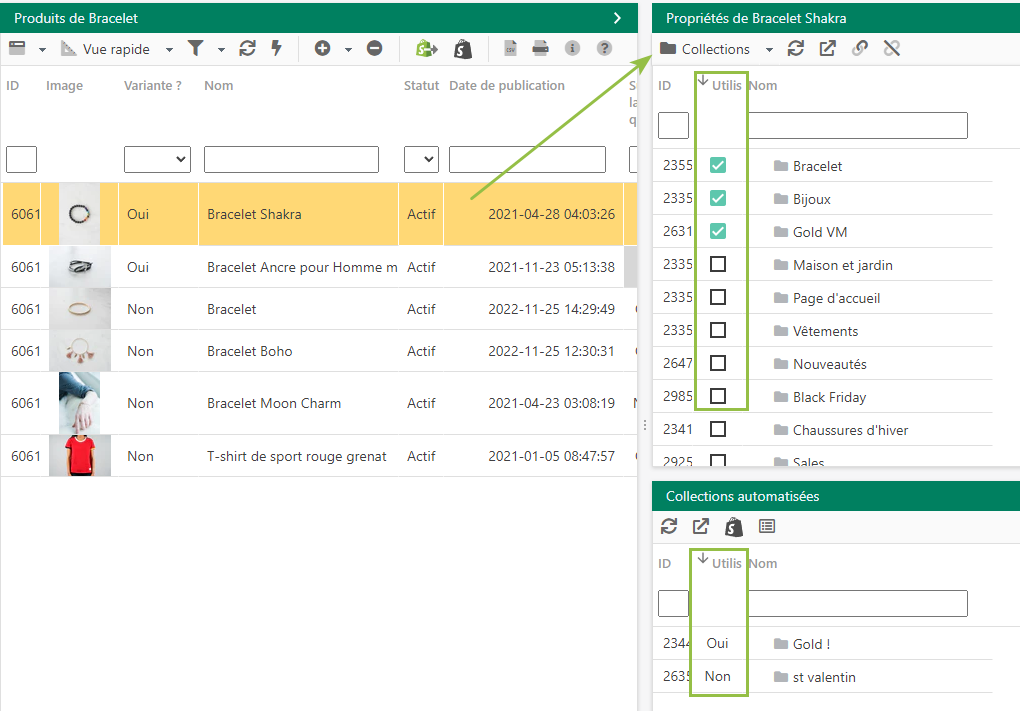Open the Vue rapide view mode

pos(106,49)
